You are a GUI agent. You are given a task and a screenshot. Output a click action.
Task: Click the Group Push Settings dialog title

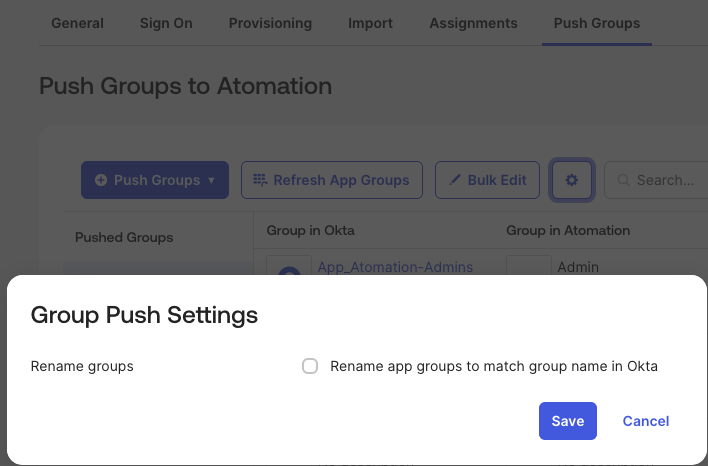[x=144, y=315]
